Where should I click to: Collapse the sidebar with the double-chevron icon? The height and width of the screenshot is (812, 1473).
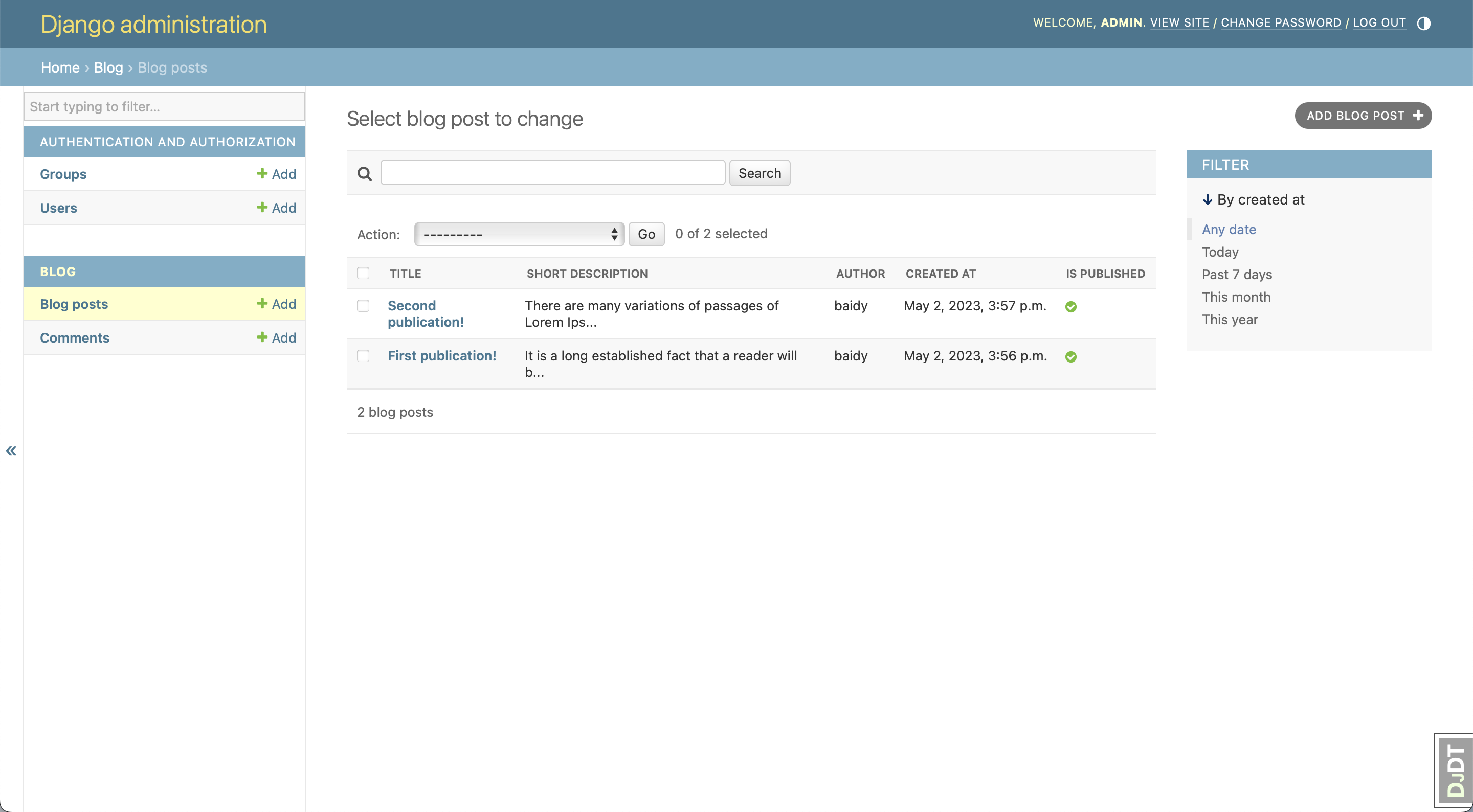pyautogui.click(x=11, y=450)
